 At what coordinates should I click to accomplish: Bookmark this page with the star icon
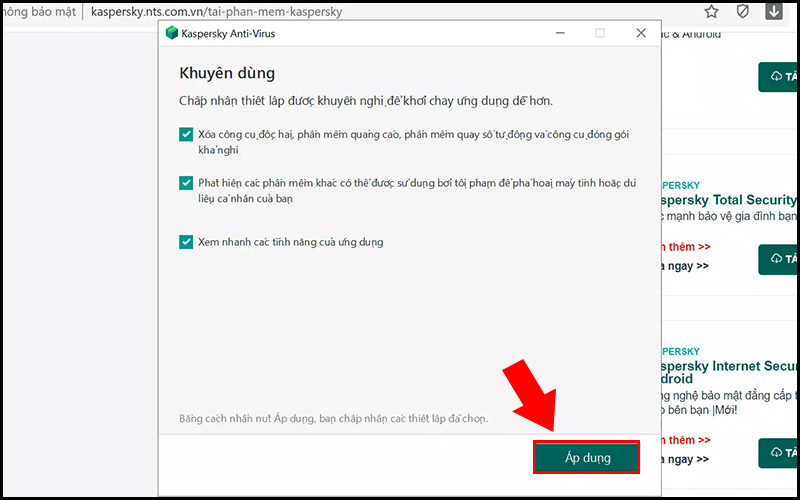(711, 11)
